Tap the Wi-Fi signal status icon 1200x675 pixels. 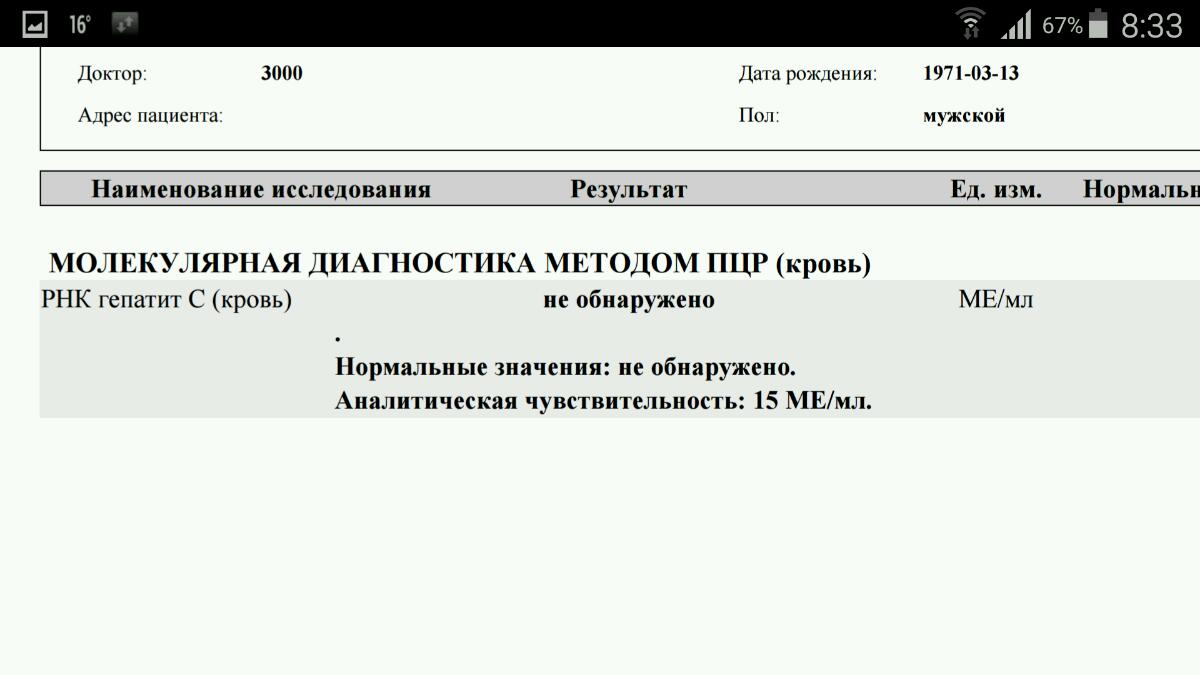click(971, 24)
